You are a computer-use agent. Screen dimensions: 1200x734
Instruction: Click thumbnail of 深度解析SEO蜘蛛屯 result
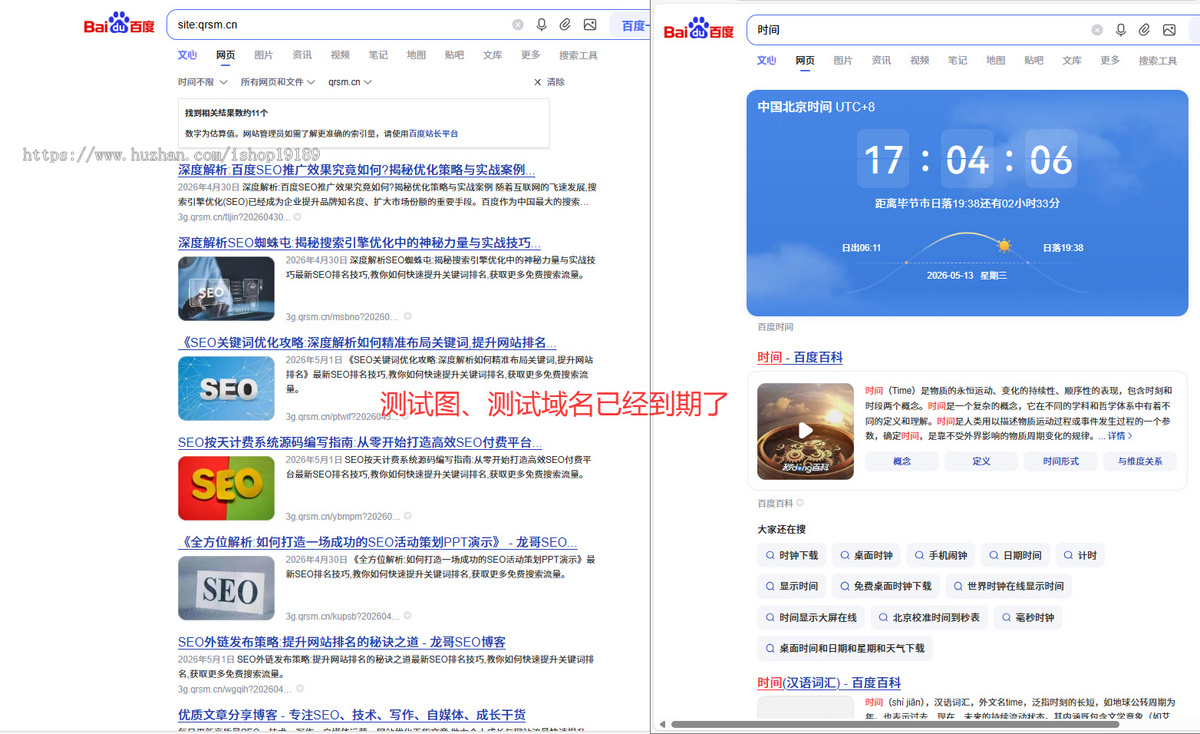pos(226,289)
